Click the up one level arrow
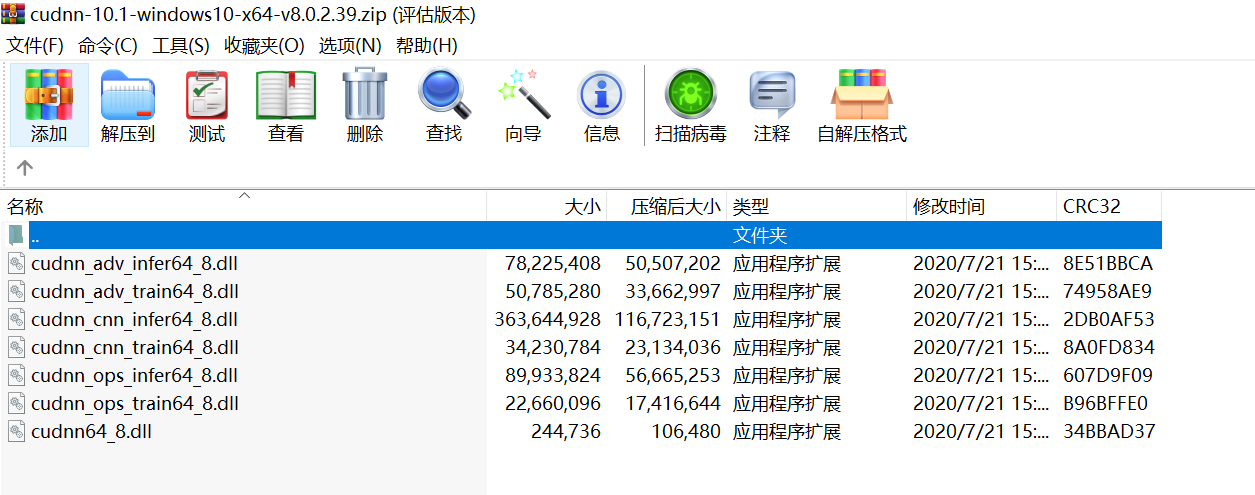This screenshot has width=1255, height=495. (x=25, y=168)
